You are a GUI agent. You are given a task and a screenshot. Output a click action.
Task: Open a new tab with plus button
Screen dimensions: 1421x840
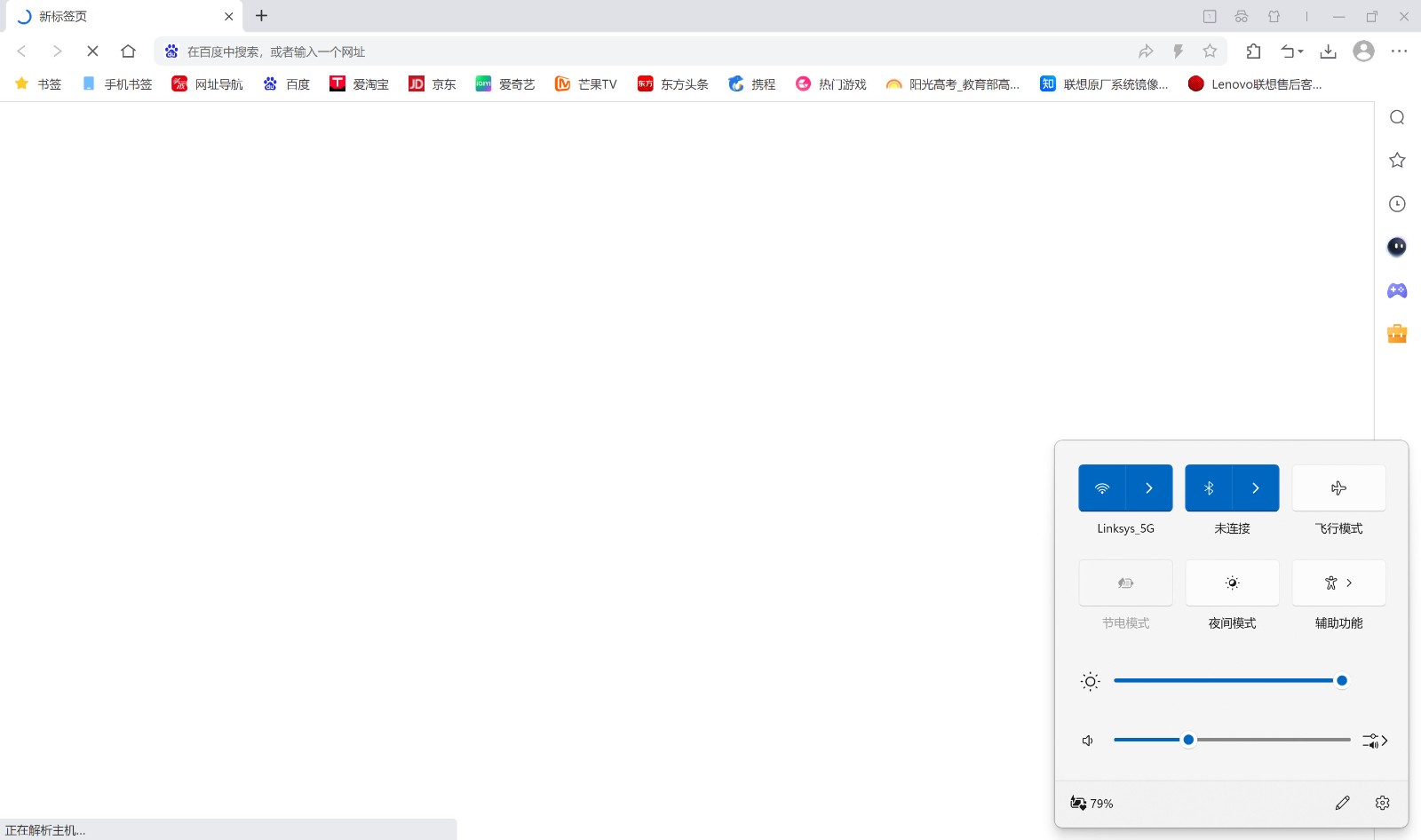pos(261,16)
